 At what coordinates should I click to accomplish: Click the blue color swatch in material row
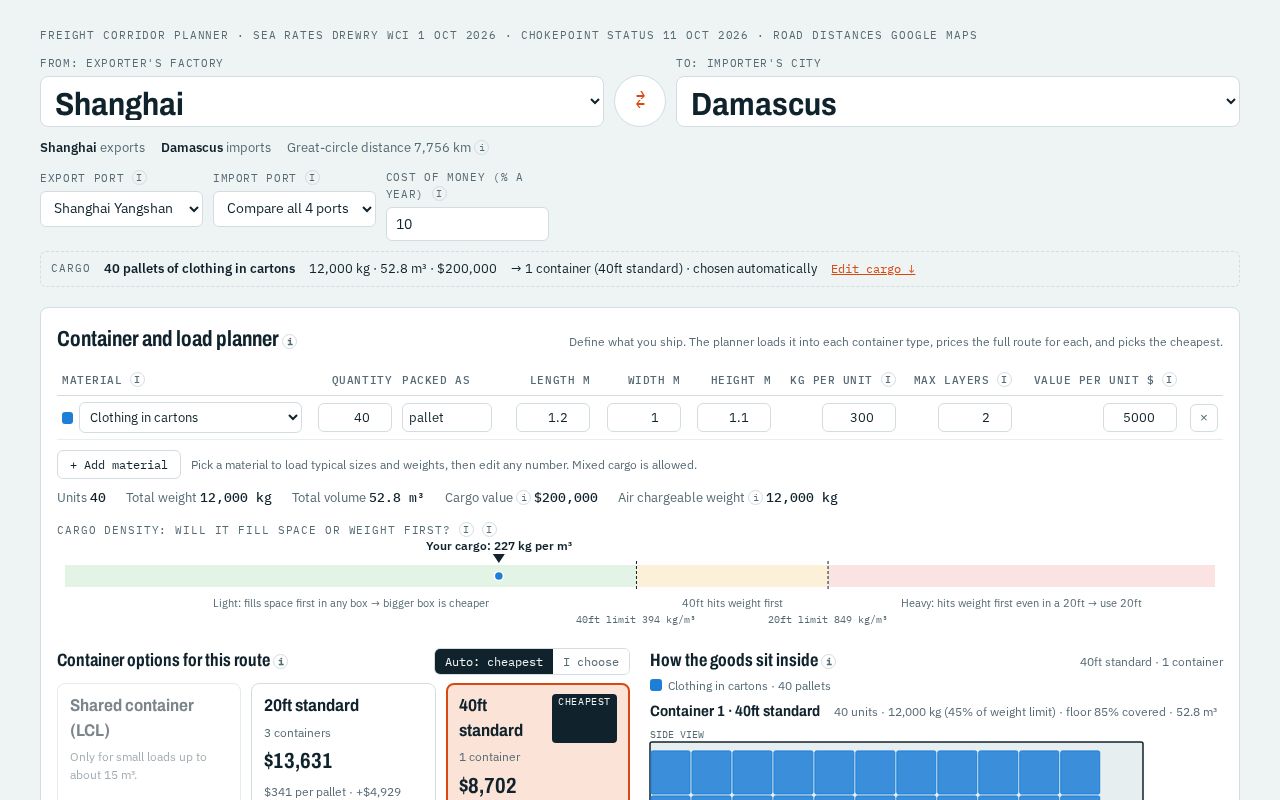pos(68,418)
